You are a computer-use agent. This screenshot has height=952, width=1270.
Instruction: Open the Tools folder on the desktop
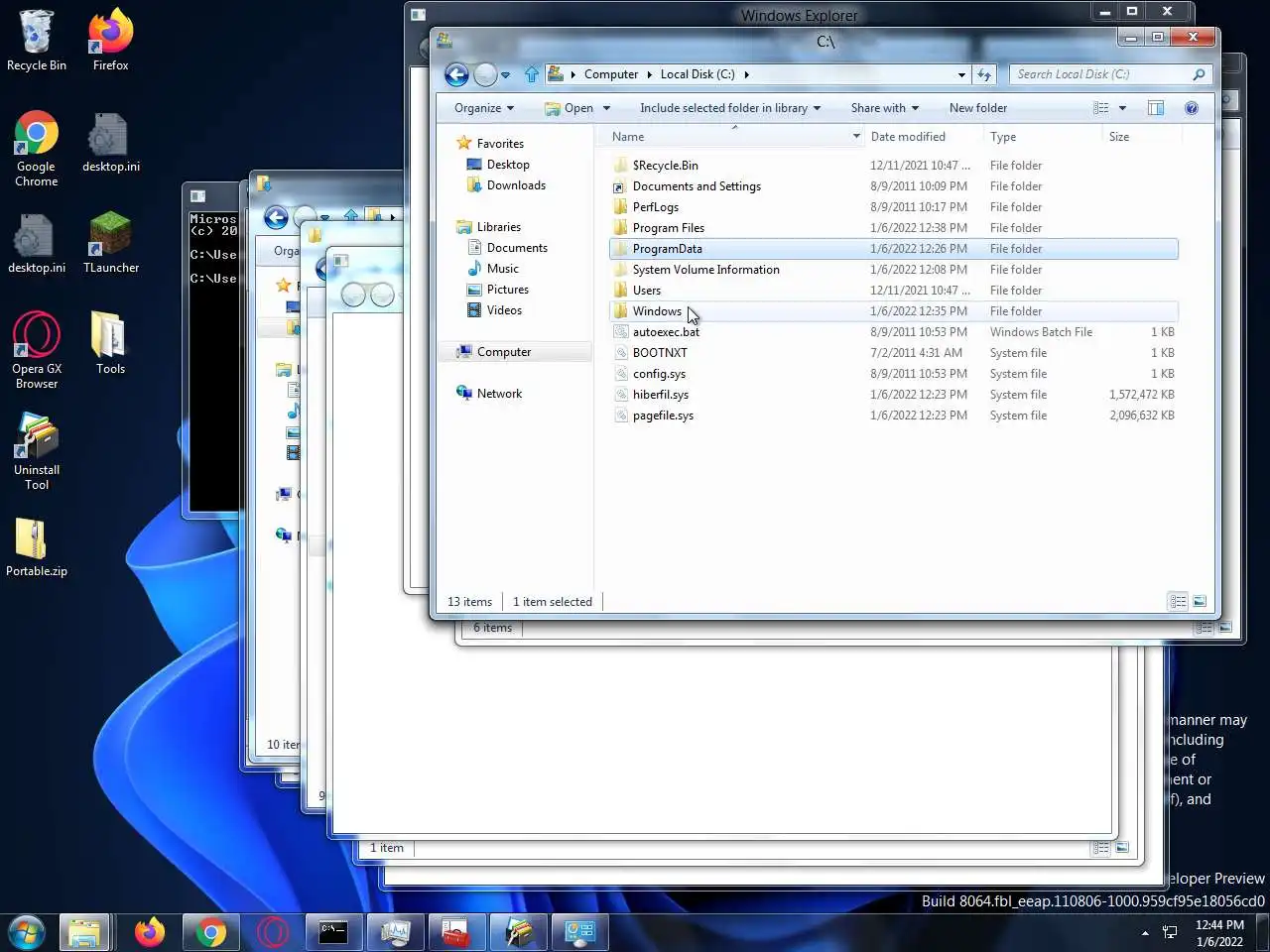point(110,344)
